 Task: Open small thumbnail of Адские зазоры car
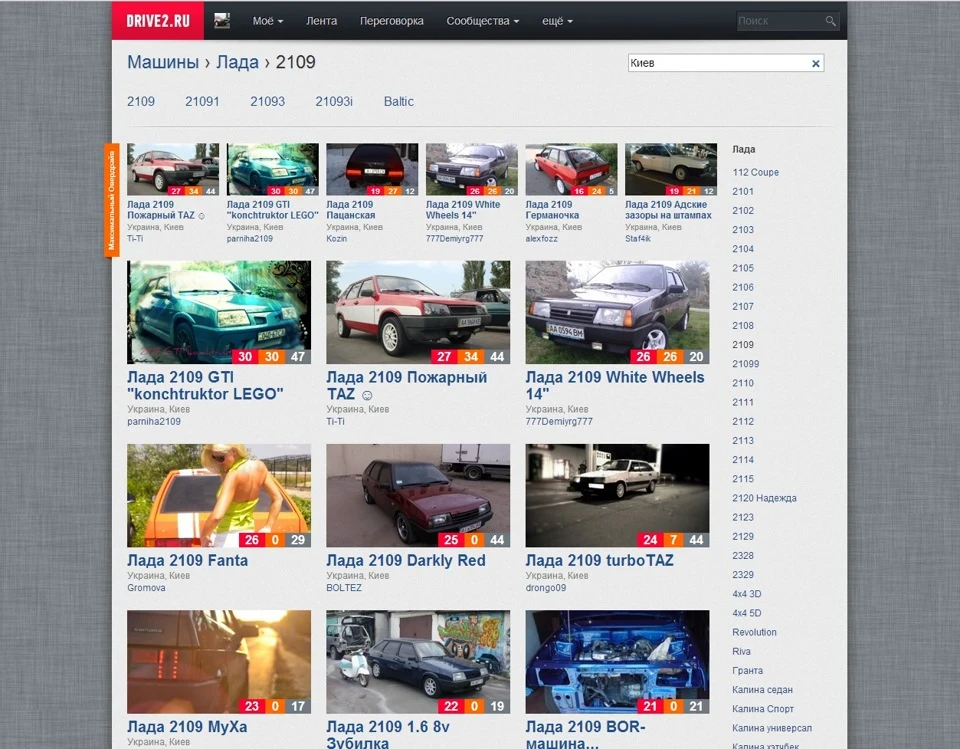[x=671, y=169]
